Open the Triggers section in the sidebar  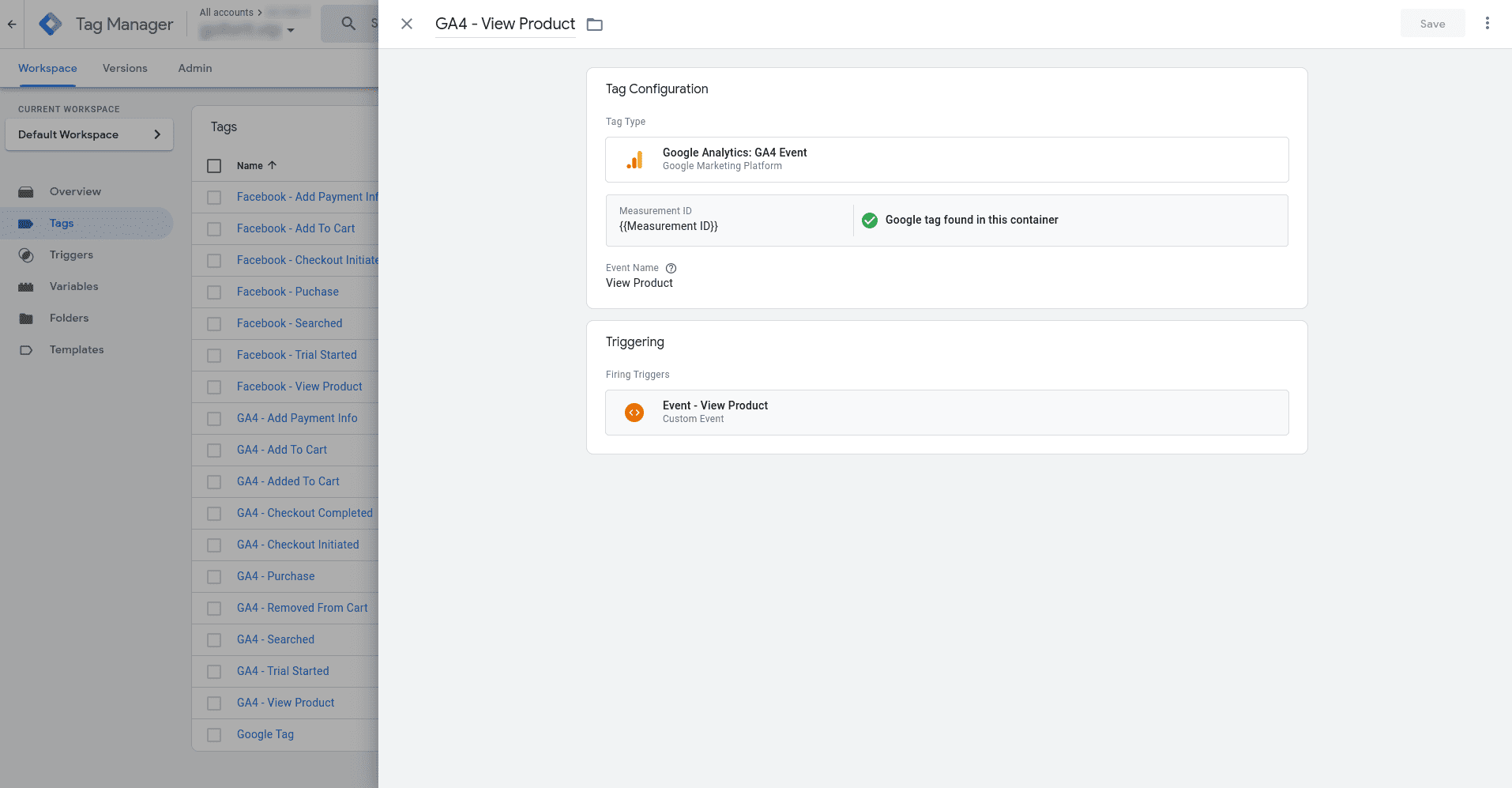[71, 254]
